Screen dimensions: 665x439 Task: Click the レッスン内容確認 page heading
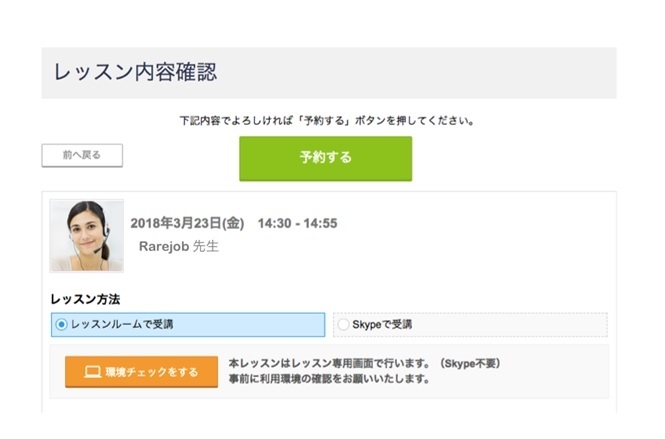click(135, 72)
